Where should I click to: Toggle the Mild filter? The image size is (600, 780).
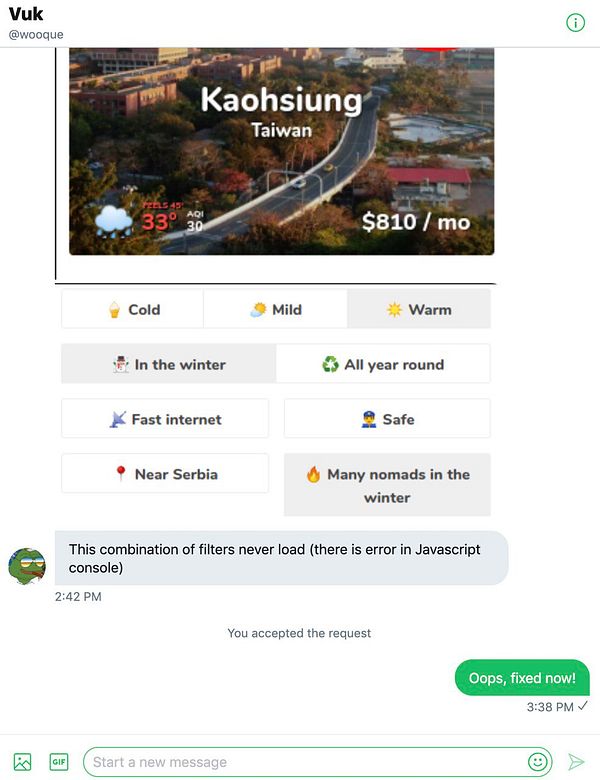275,309
